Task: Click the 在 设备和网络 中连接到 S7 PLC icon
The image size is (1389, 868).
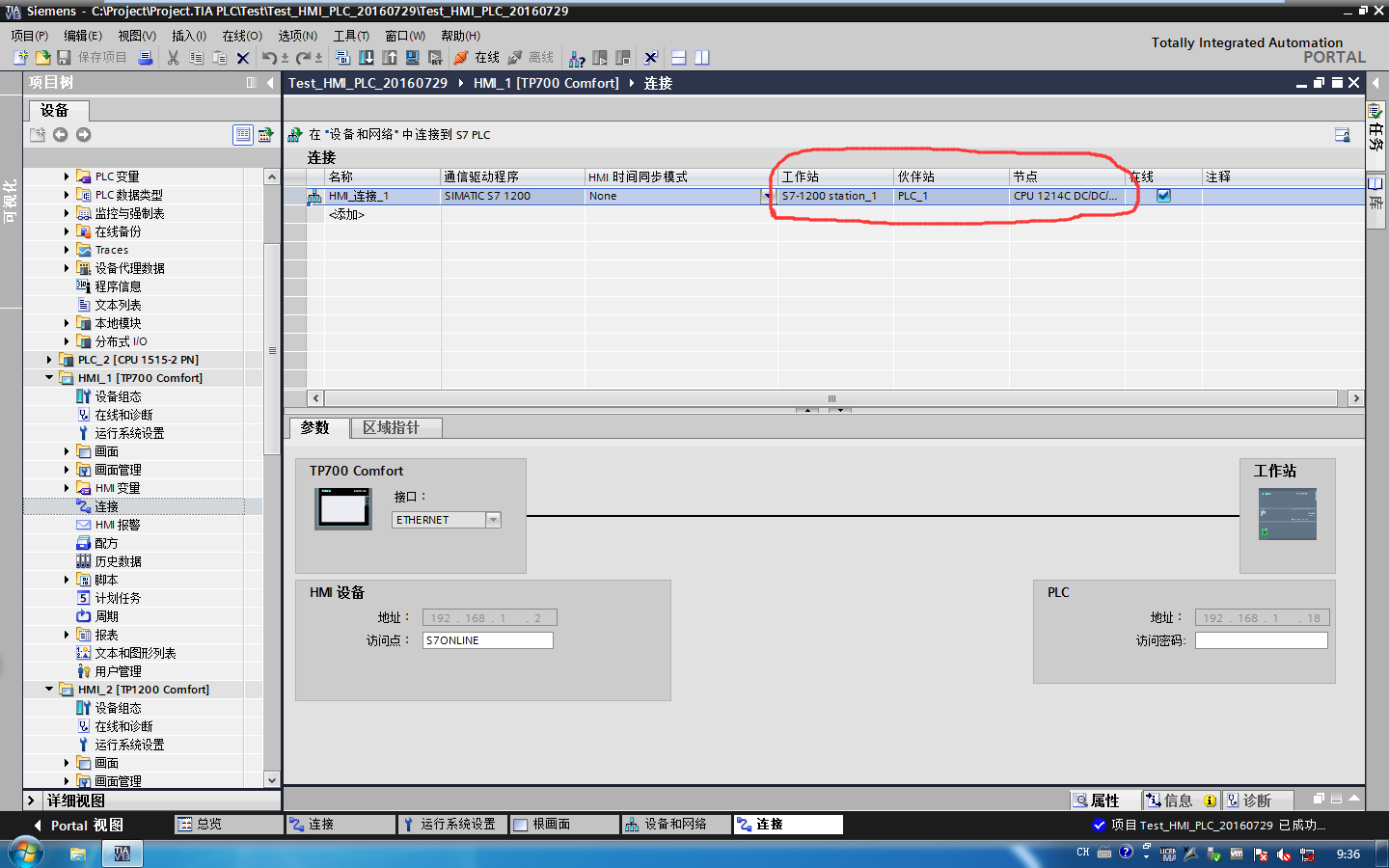Action: coord(295,135)
